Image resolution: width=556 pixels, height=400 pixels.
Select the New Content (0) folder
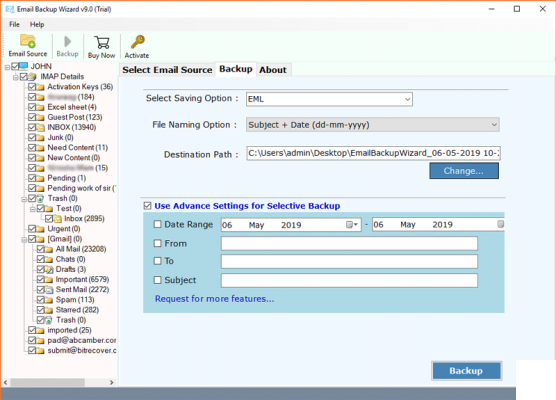tap(74, 158)
